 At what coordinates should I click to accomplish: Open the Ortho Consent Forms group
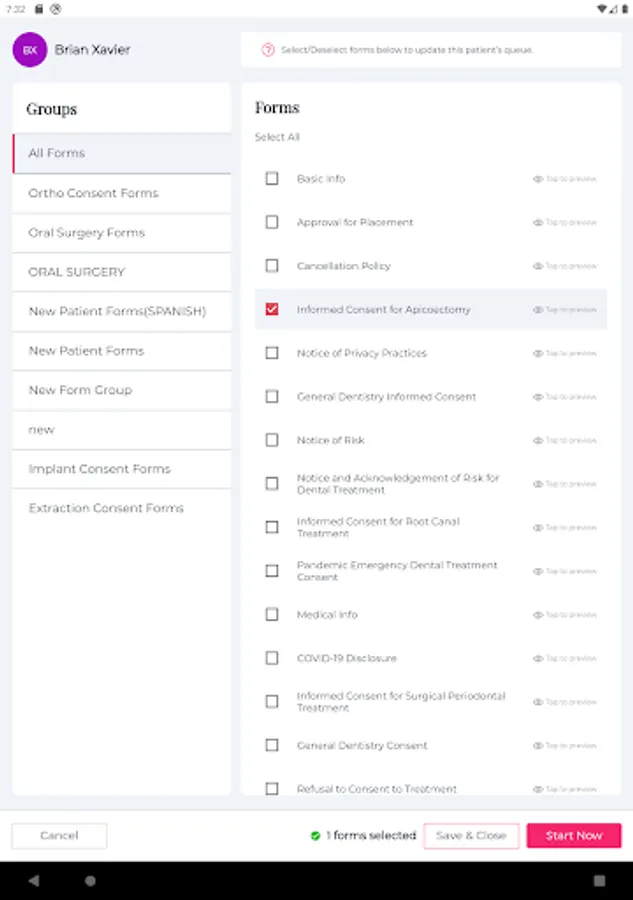point(93,193)
